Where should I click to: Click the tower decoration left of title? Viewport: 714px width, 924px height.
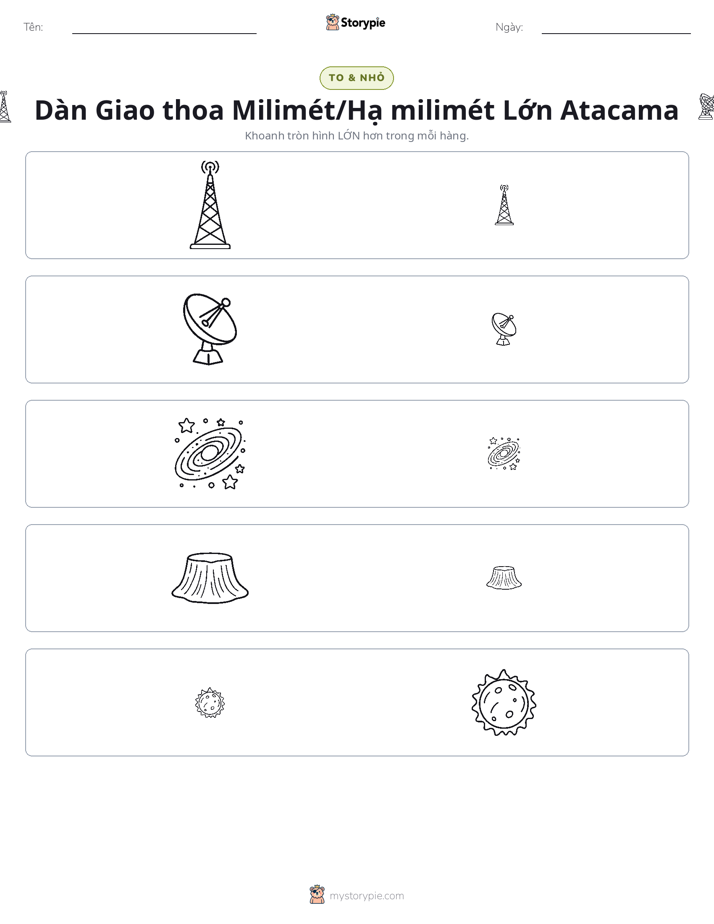pyautogui.click(x=5, y=107)
